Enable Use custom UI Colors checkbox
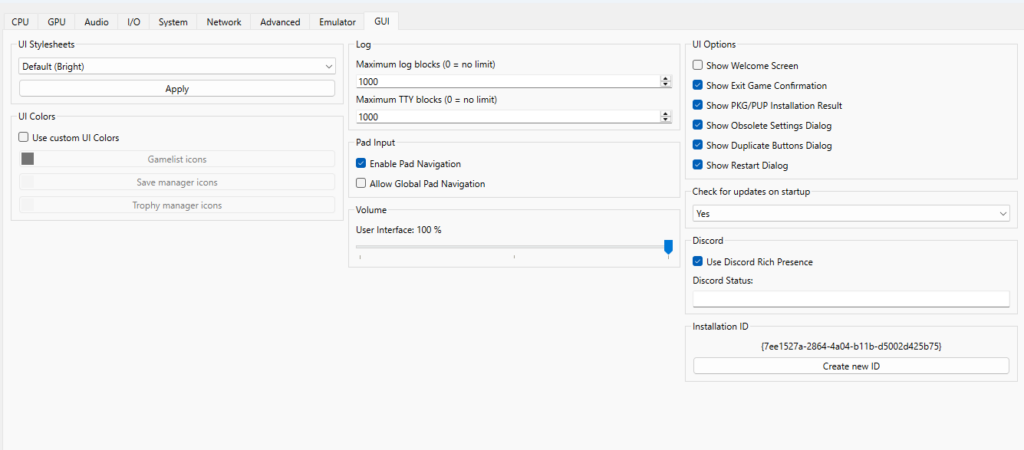Screen dimensions: 1024x450 click(x=25, y=138)
